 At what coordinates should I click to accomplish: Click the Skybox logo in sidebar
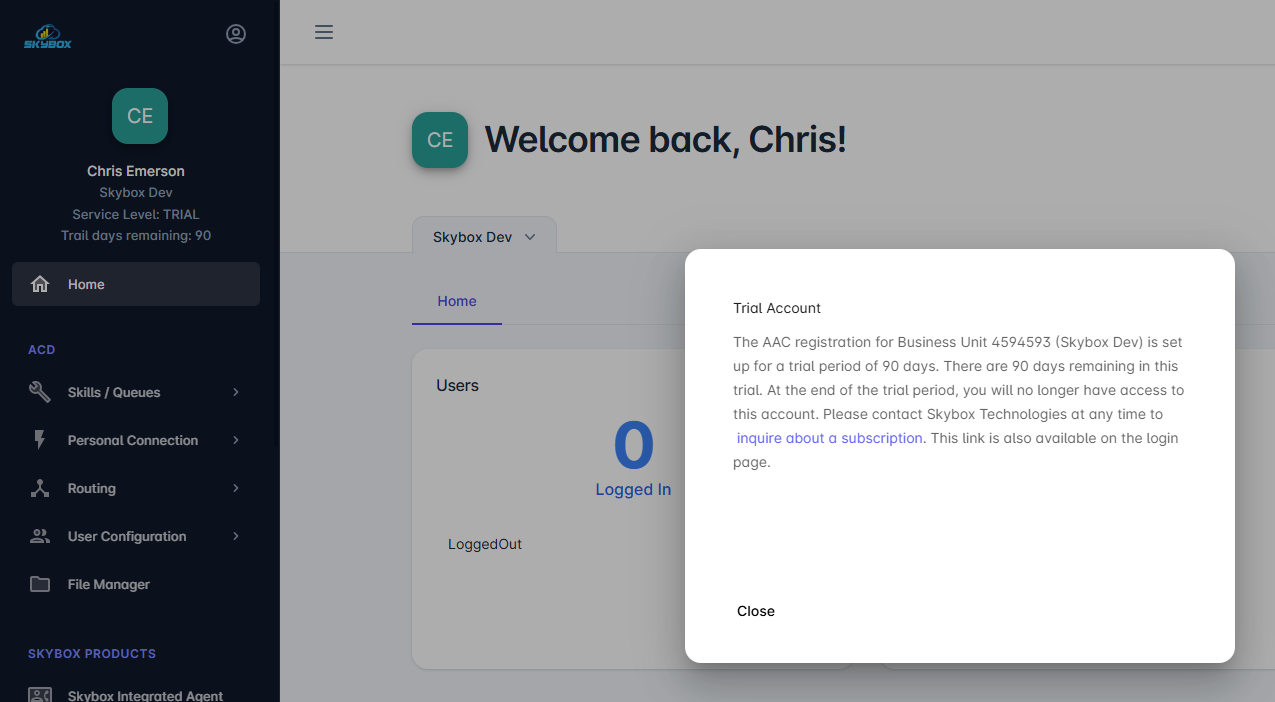(x=48, y=36)
